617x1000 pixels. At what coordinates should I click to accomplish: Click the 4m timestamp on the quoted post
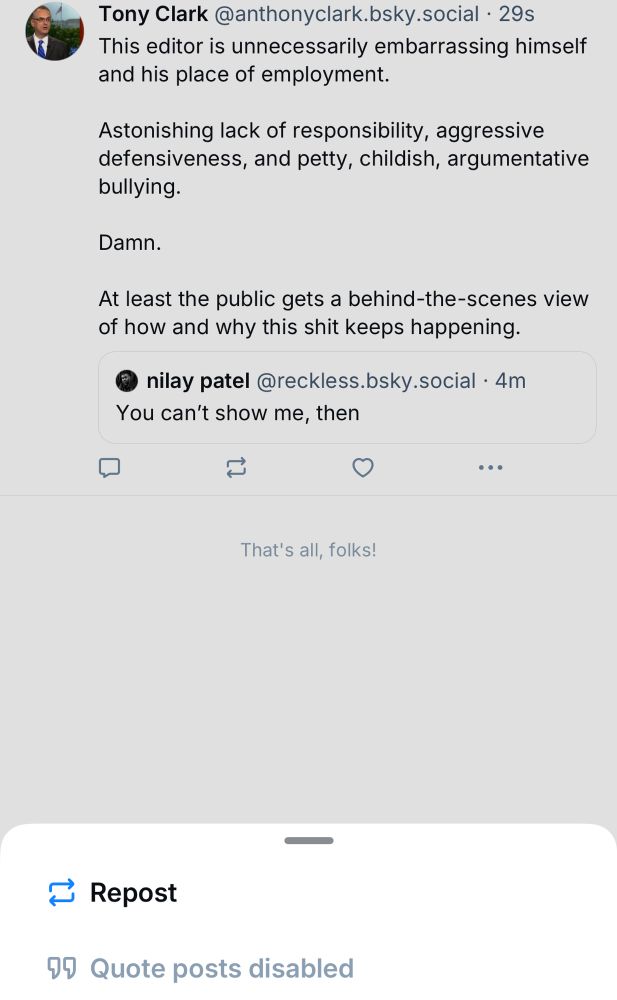point(510,381)
